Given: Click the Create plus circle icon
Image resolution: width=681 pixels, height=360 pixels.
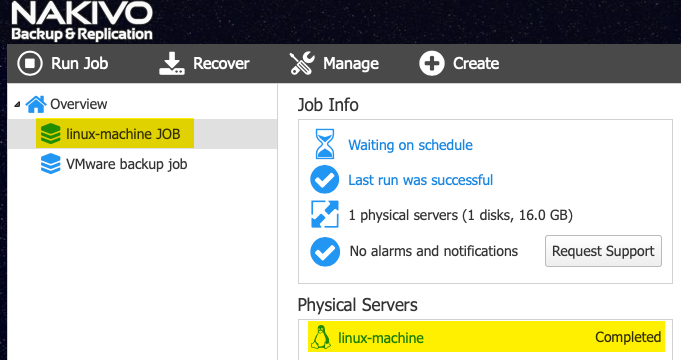Looking at the screenshot, I should (432, 63).
